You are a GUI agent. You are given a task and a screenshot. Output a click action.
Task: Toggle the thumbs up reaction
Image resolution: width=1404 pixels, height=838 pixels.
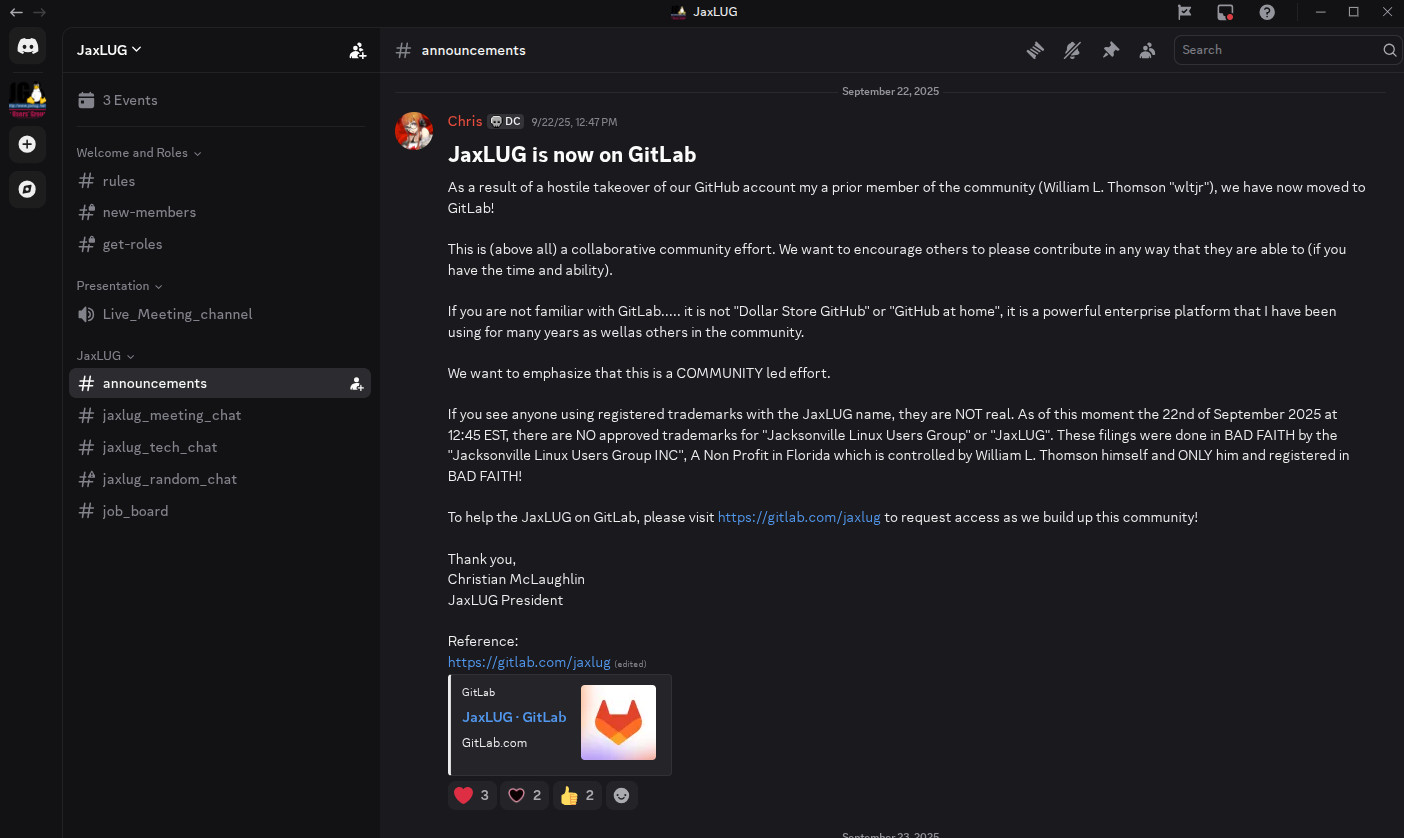pos(577,795)
